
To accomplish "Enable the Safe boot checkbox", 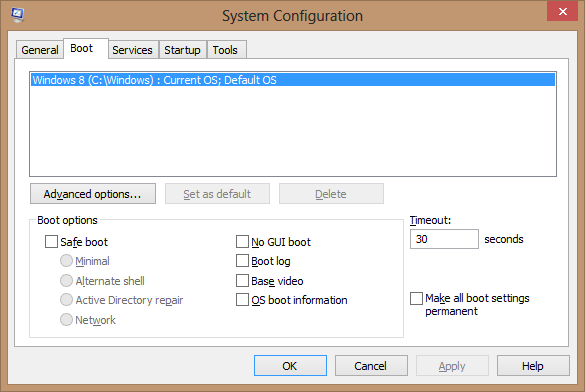I will 51,242.
